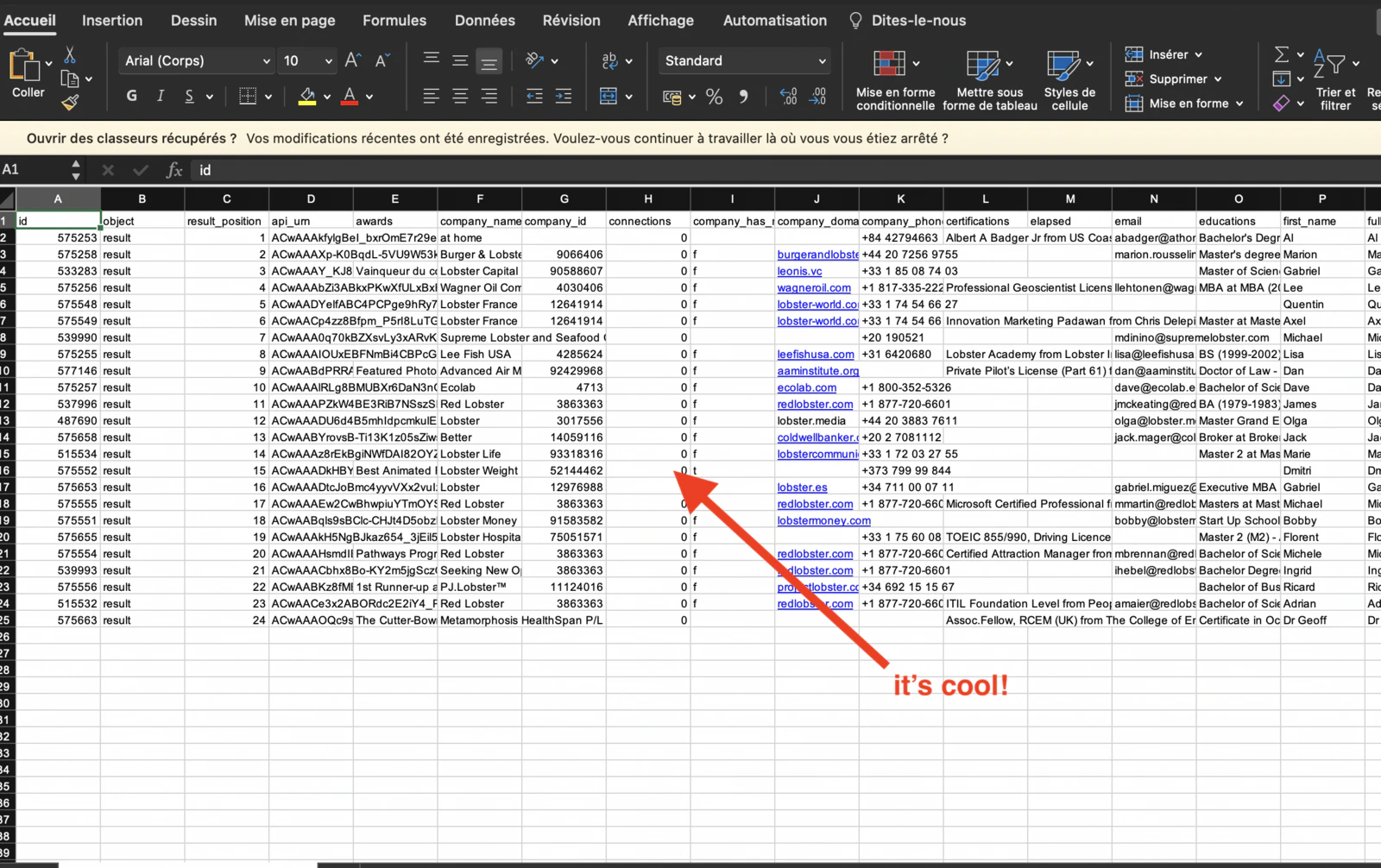The height and width of the screenshot is (868, 1381).
Task: Apply comma thousands separator style
Action: tap(743, 97)
